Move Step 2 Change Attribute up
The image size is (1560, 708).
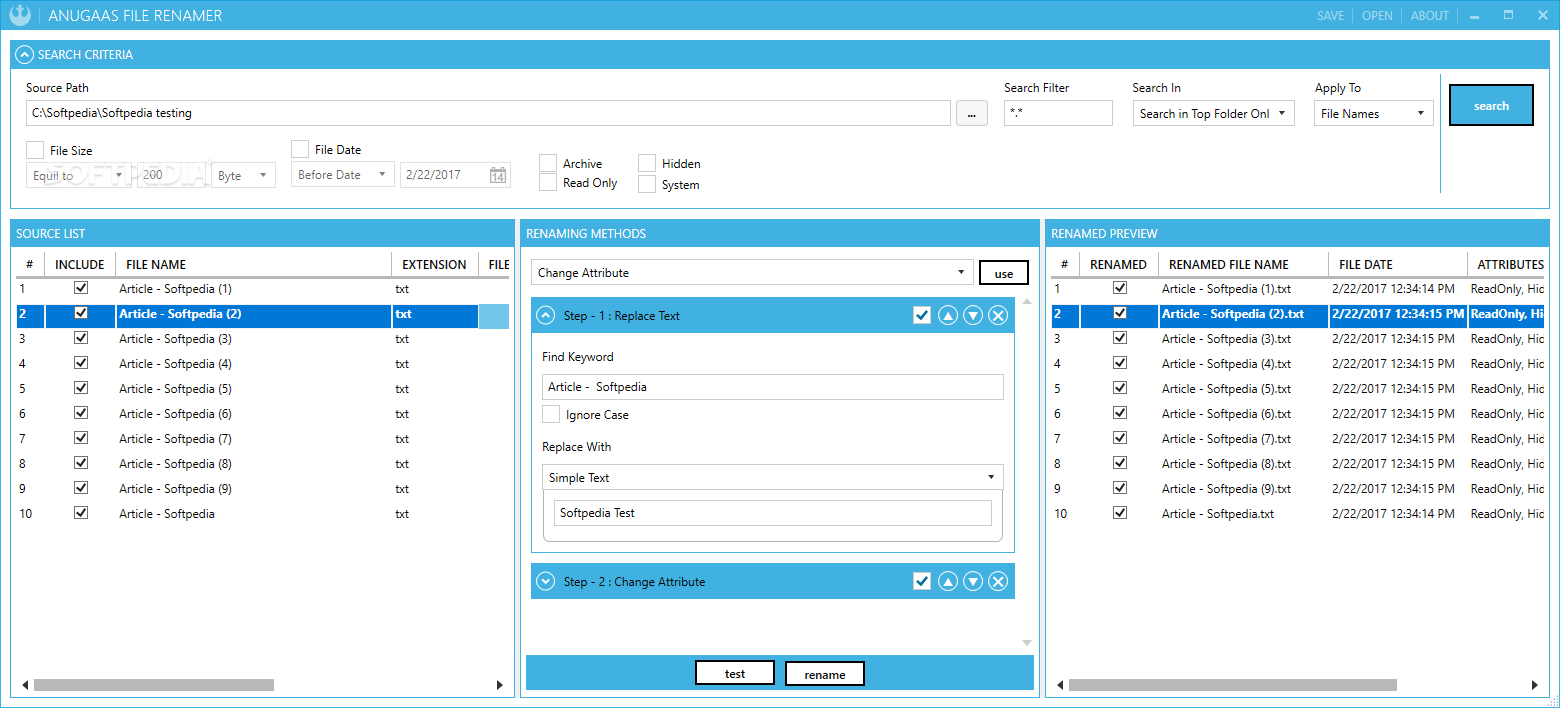pyautogui.click(x=948, y=581)
